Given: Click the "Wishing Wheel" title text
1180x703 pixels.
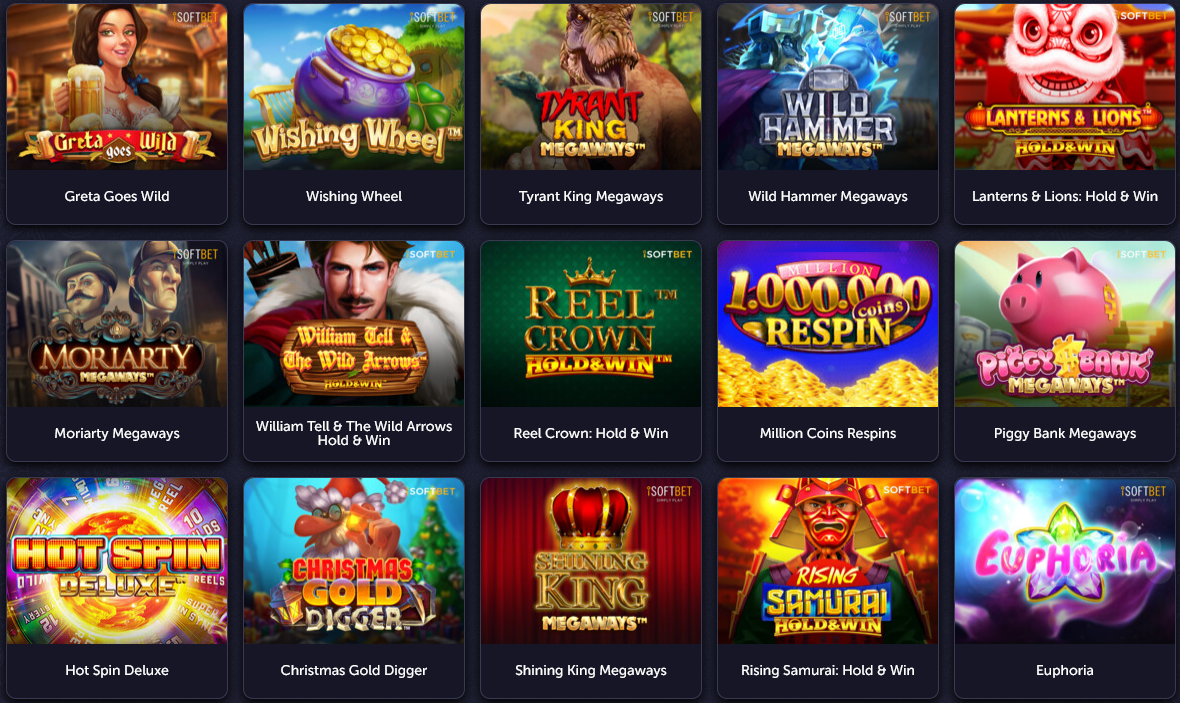Looking at the screenshot, I should (354, 196).
